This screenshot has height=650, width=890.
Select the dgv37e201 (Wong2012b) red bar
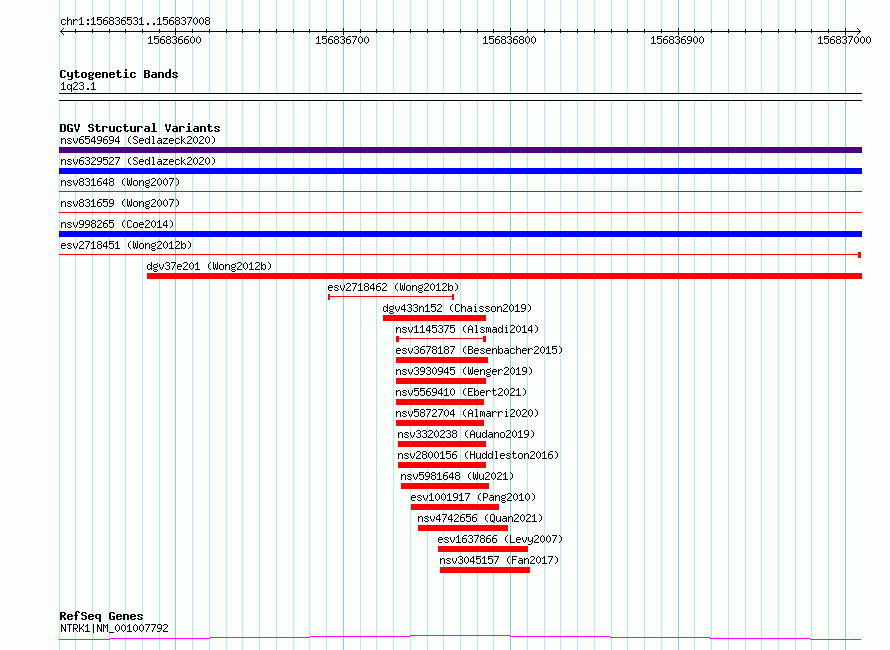click(x=505, y=276)
